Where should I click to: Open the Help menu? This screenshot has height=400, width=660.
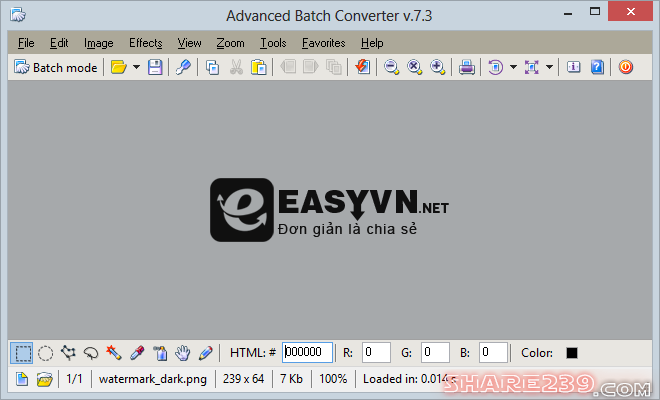(372, 43)
